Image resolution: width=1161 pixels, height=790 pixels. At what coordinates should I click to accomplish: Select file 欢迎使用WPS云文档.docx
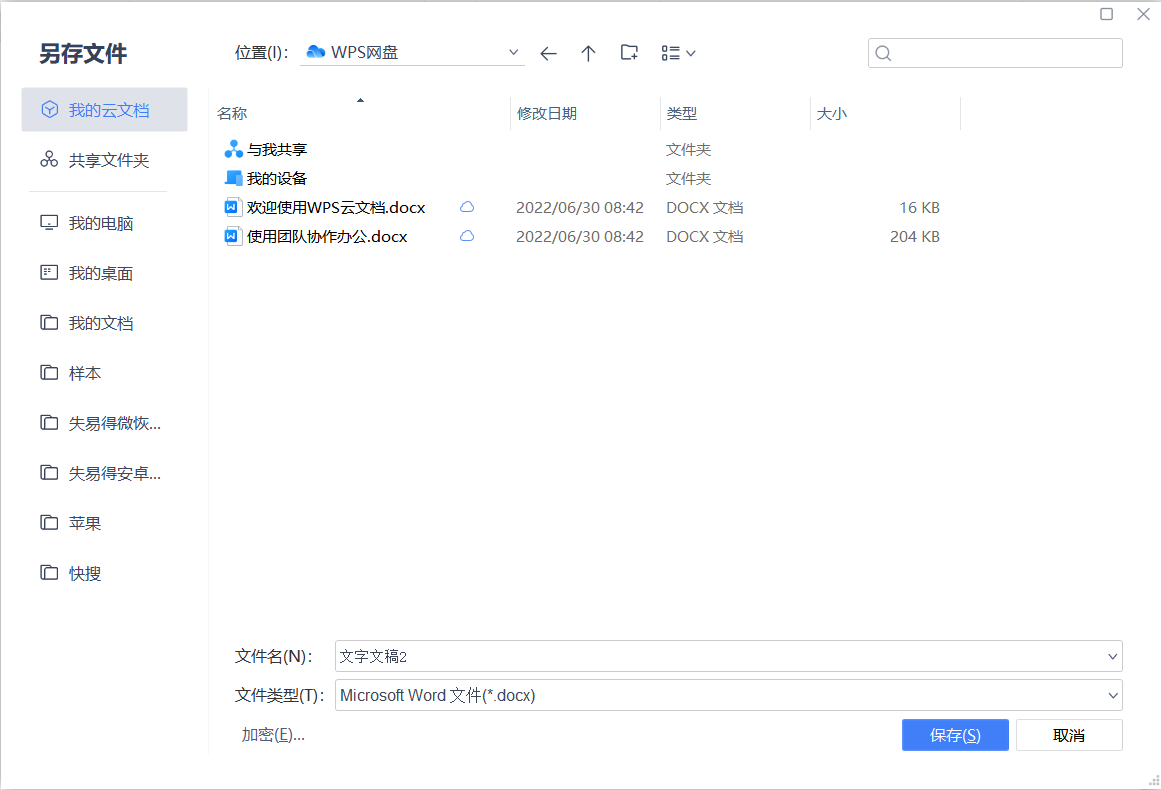pyautogui.click(x=585, y=207)
